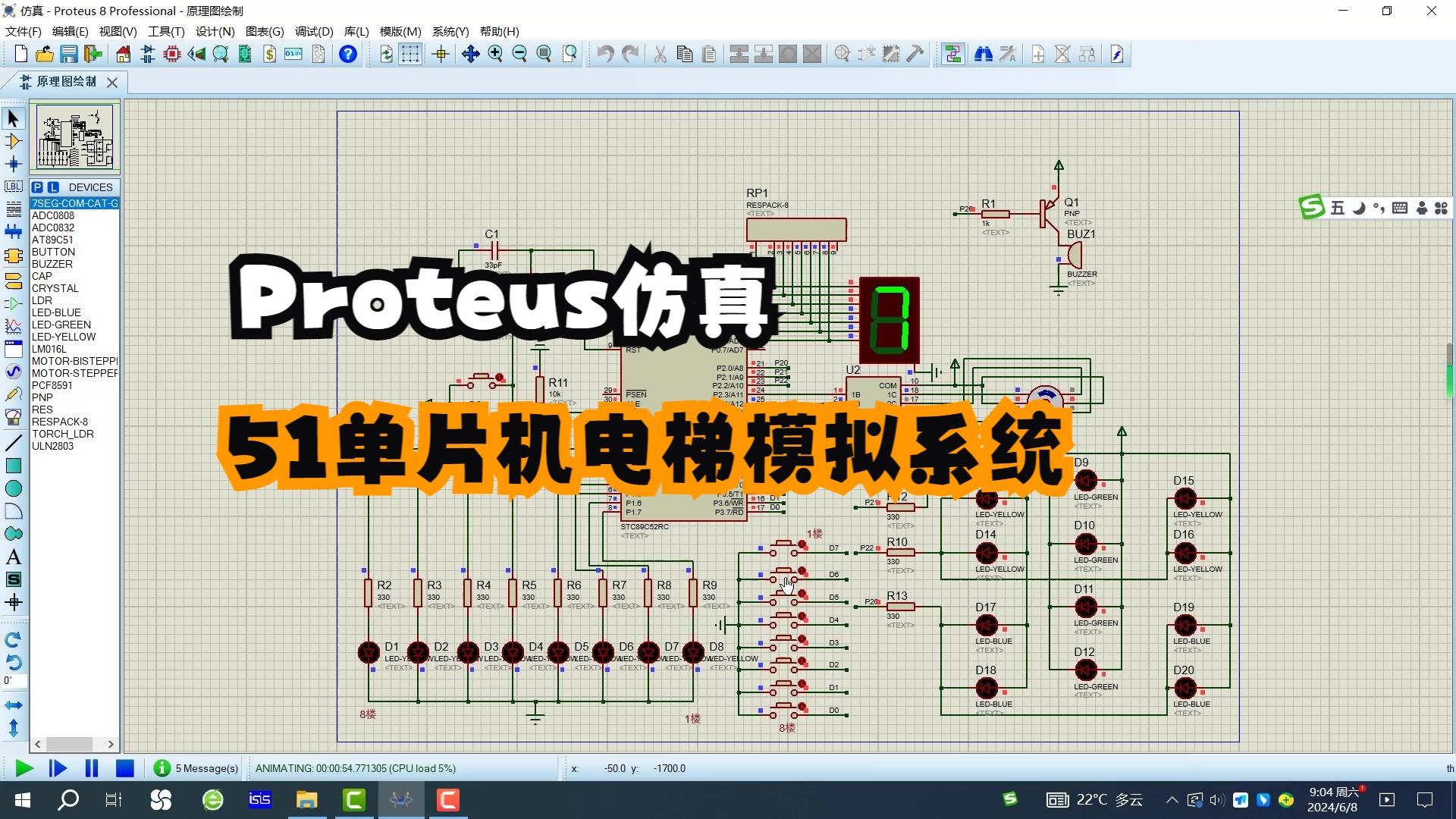Select the Component Mode tool

(x=13, y=141)
